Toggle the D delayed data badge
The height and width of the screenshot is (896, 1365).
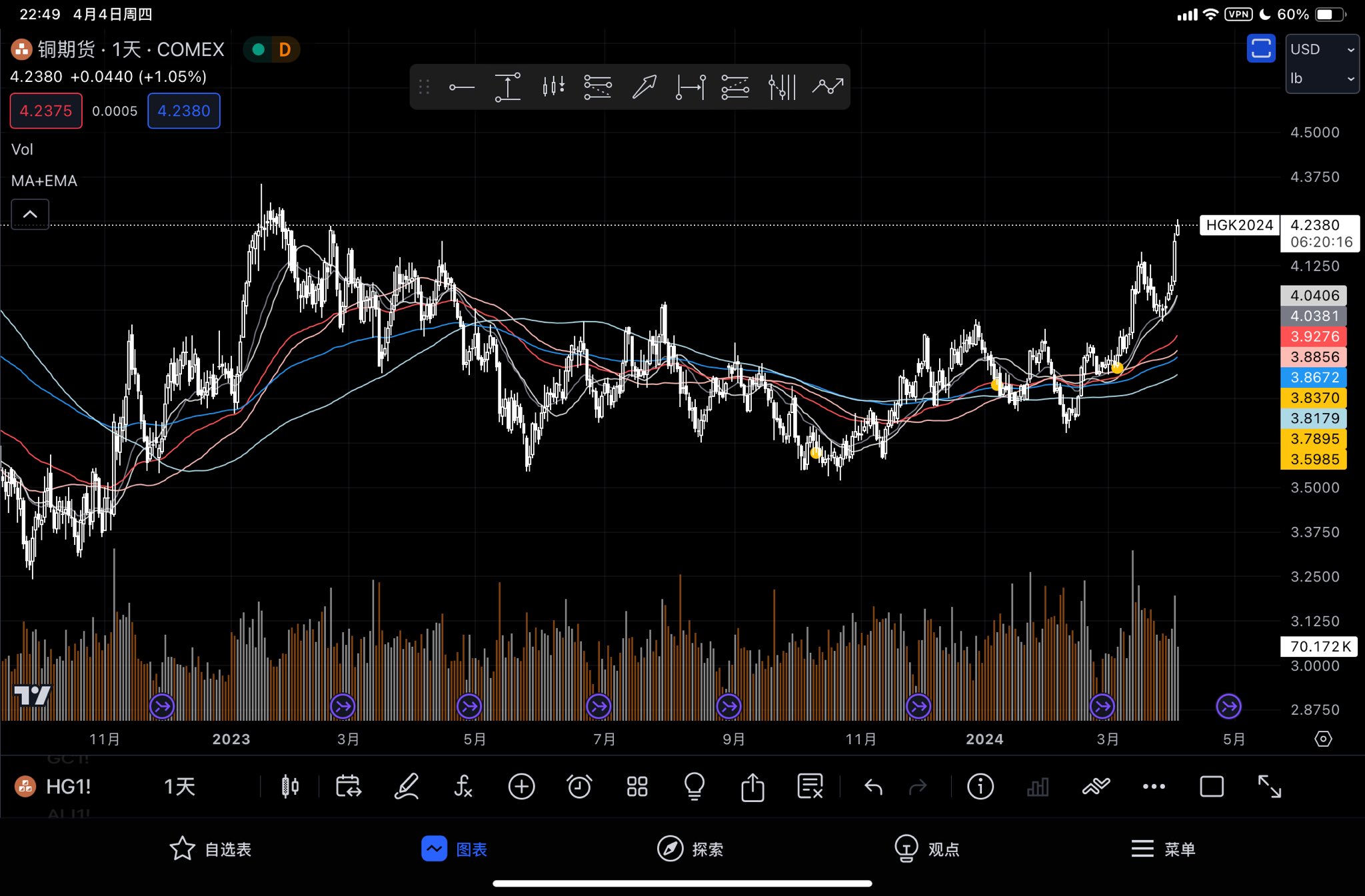(x=285, y=50)
